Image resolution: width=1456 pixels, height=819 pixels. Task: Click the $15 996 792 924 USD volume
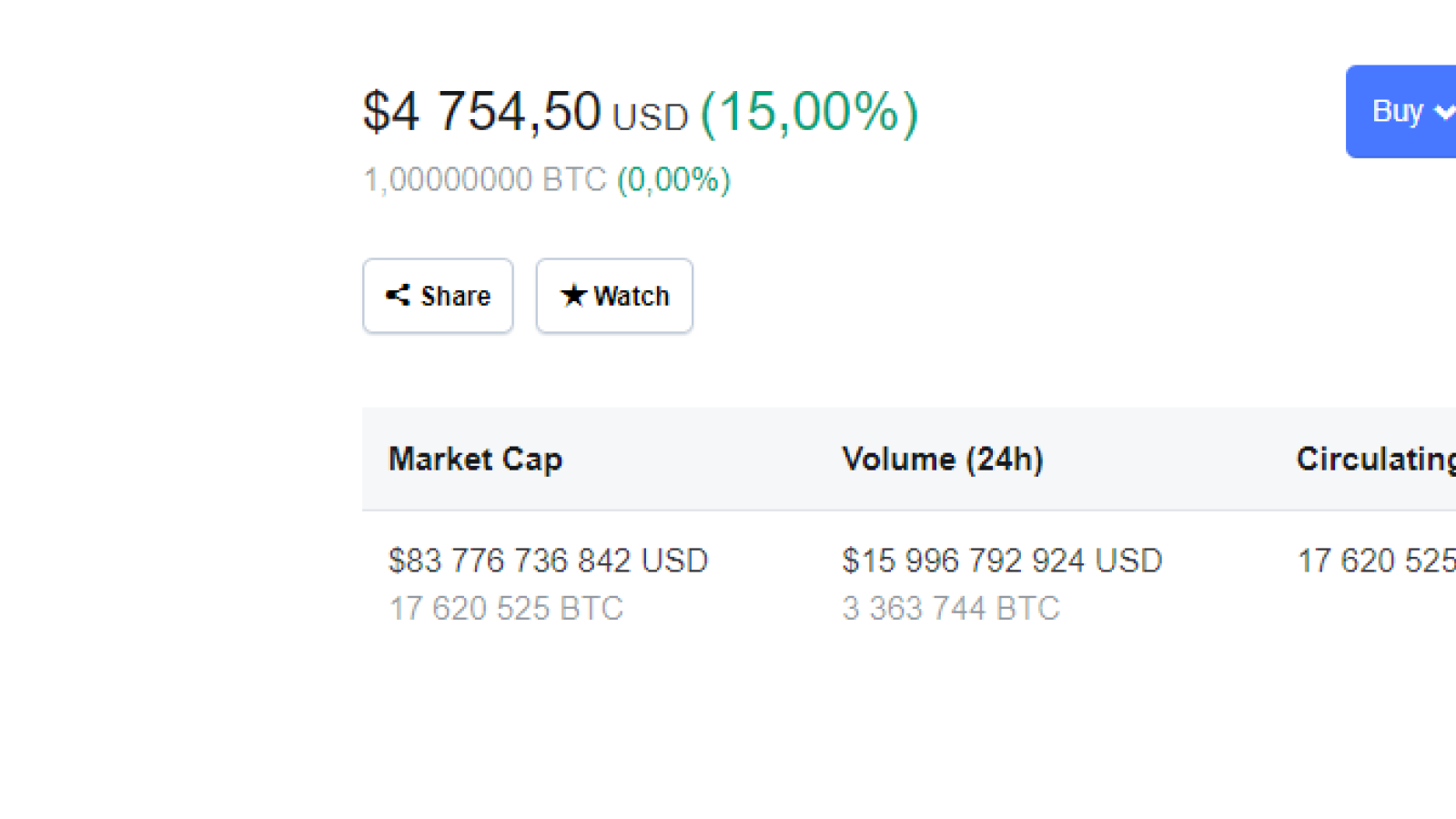point(1002,561)
